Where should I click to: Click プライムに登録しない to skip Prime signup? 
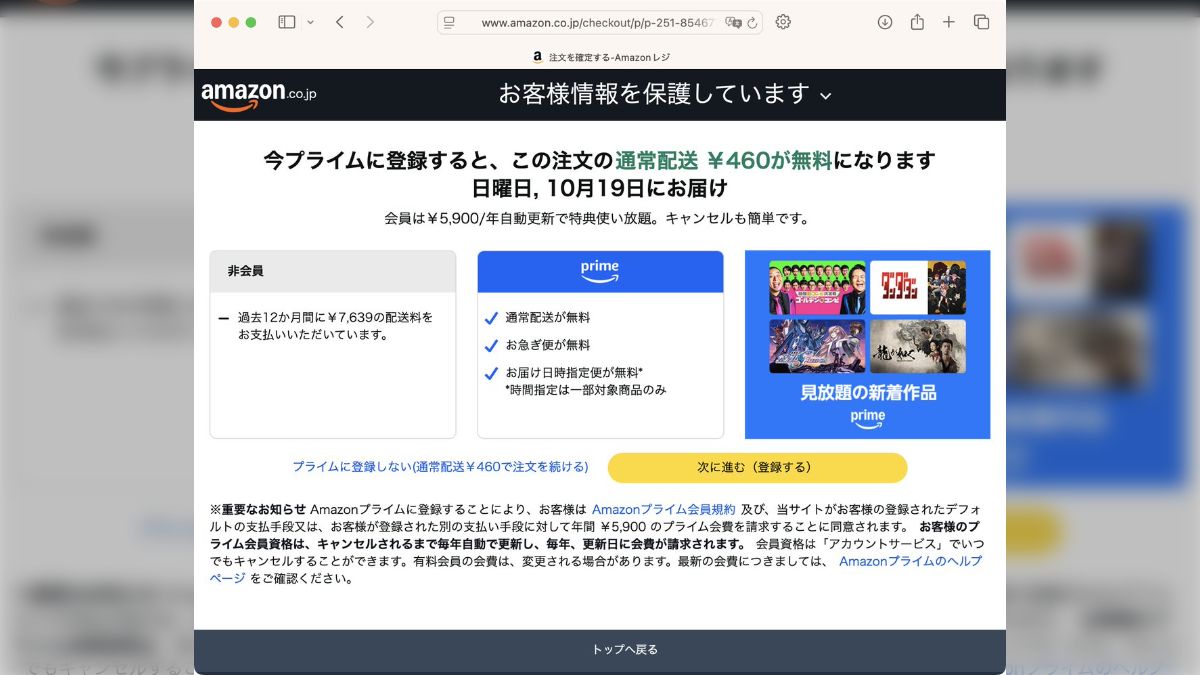(440, 467)
